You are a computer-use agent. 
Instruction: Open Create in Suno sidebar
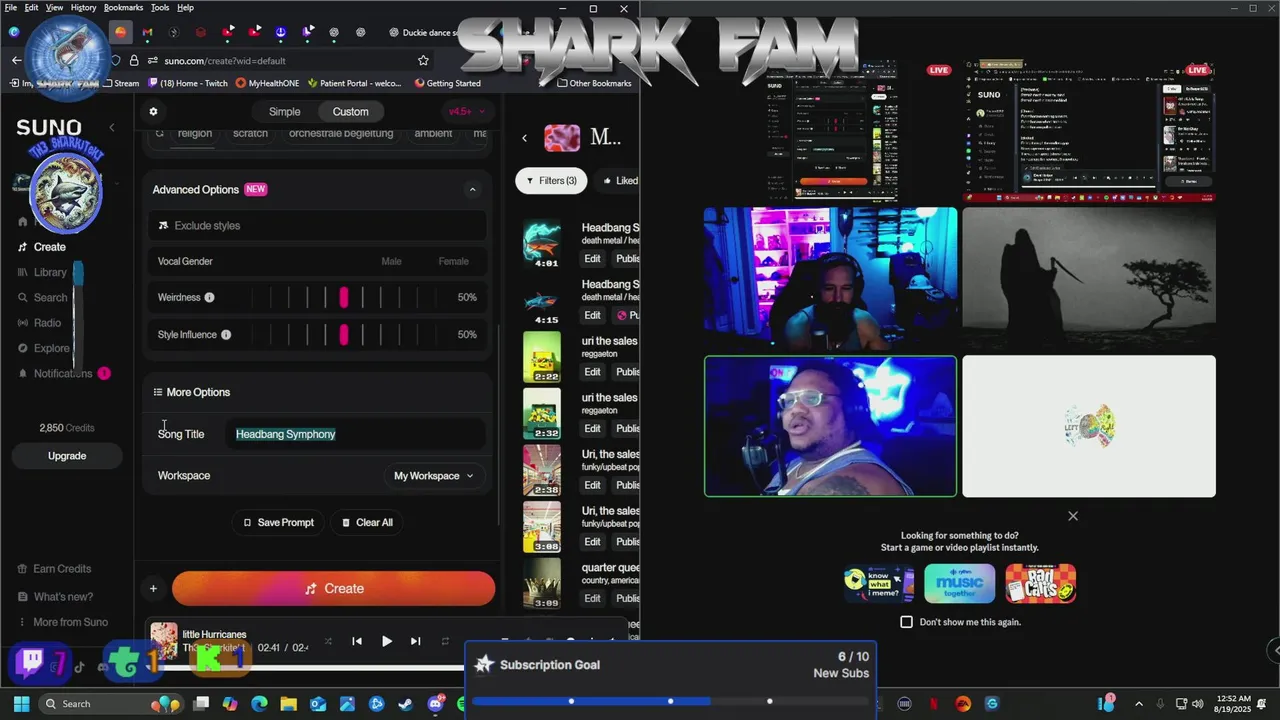[42, 247]
